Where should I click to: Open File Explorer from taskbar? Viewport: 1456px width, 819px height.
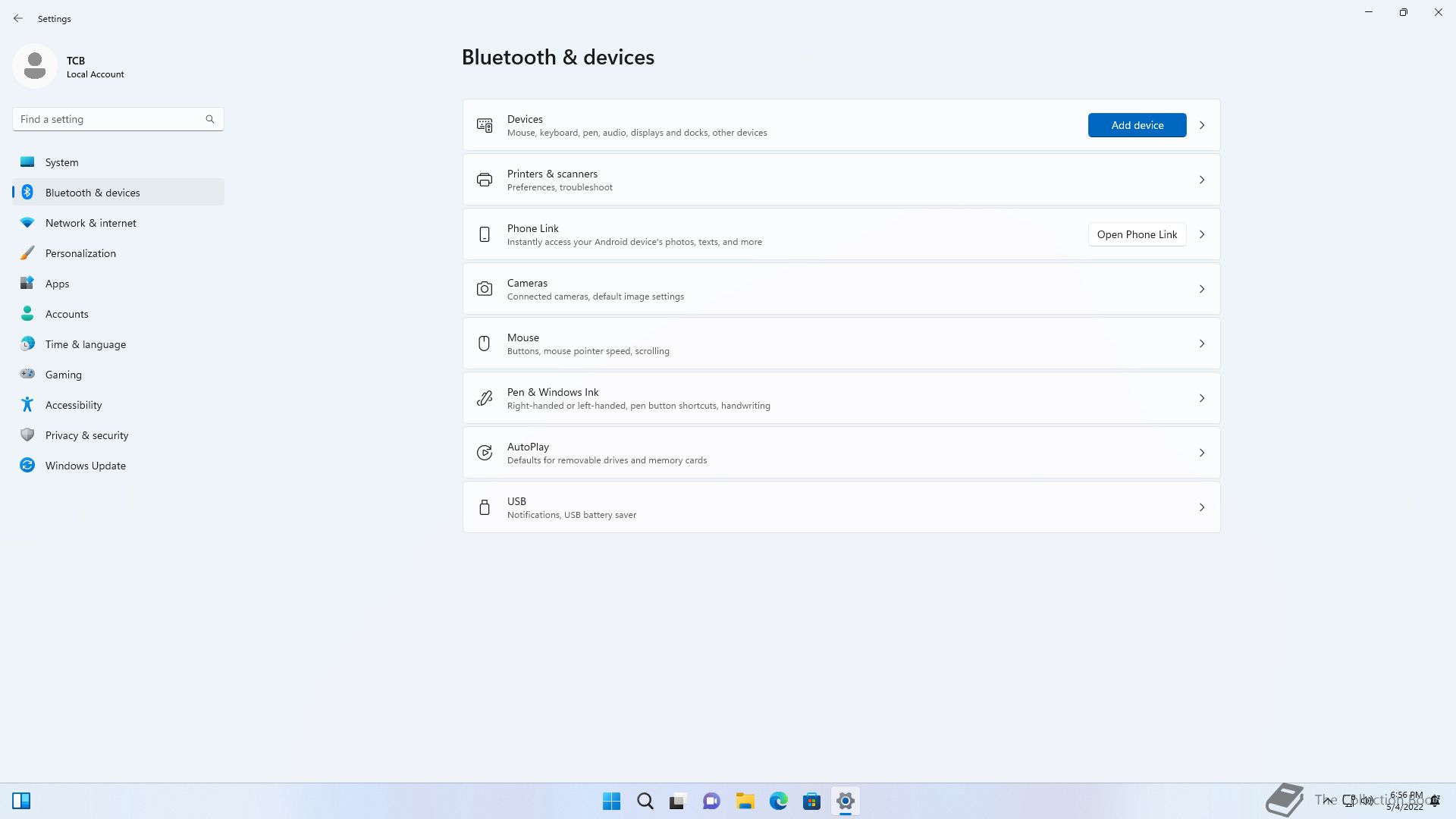coord(745,801)
